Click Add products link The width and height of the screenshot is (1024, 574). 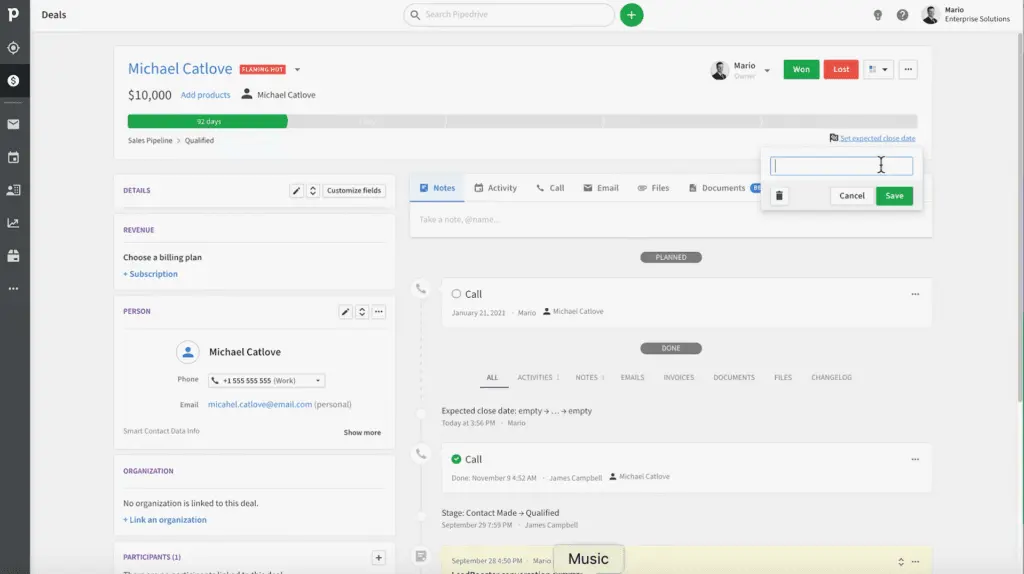tap(205, 95)
